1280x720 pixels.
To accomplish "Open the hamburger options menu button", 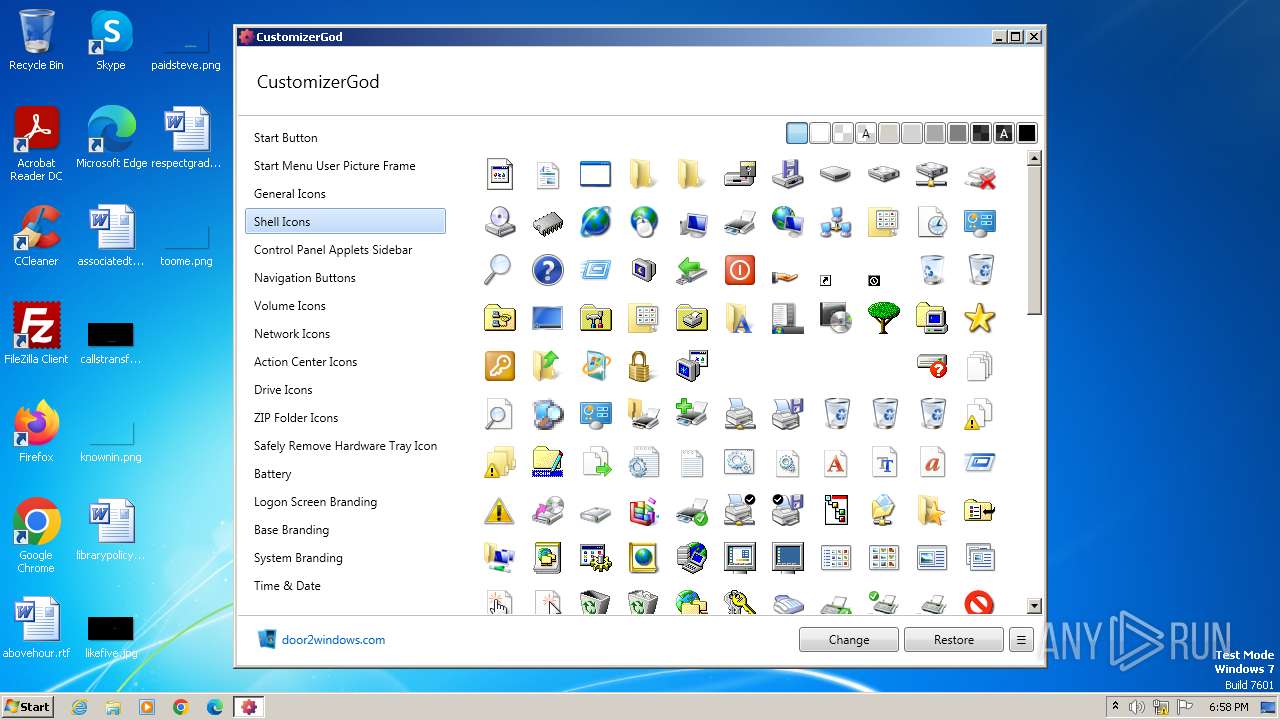I will 1021,640.
